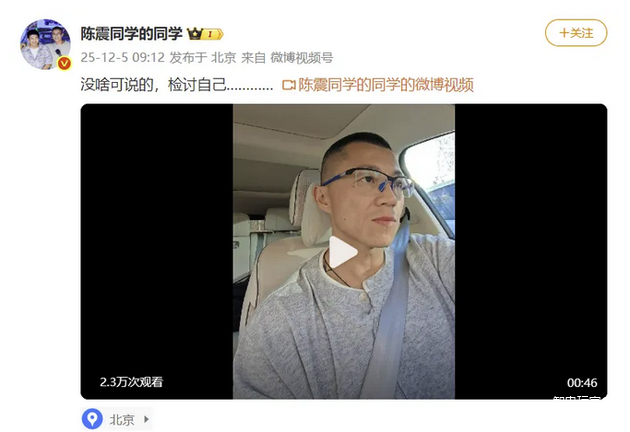Image resolution: width=630 pixels, height=432 pixels.
Task: Follow the account with +关注 button
Action: click(576, 33)
